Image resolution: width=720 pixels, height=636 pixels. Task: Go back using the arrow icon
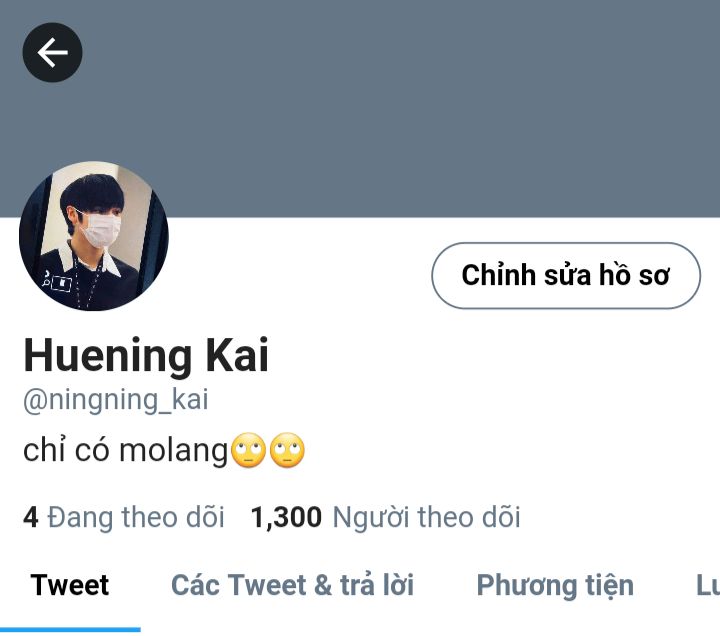(x=52, y=52)
